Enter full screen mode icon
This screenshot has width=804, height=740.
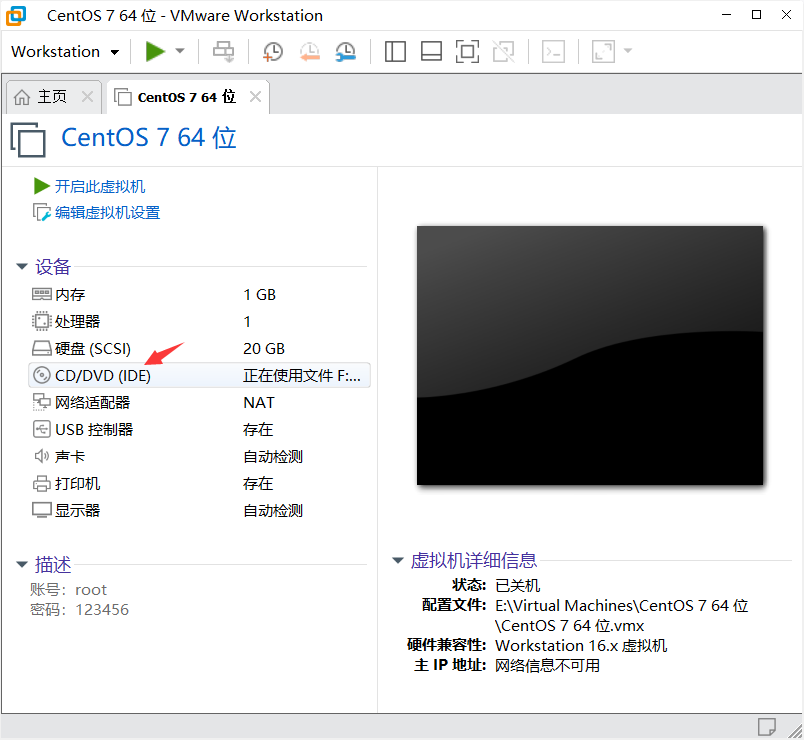click(467, 51)
